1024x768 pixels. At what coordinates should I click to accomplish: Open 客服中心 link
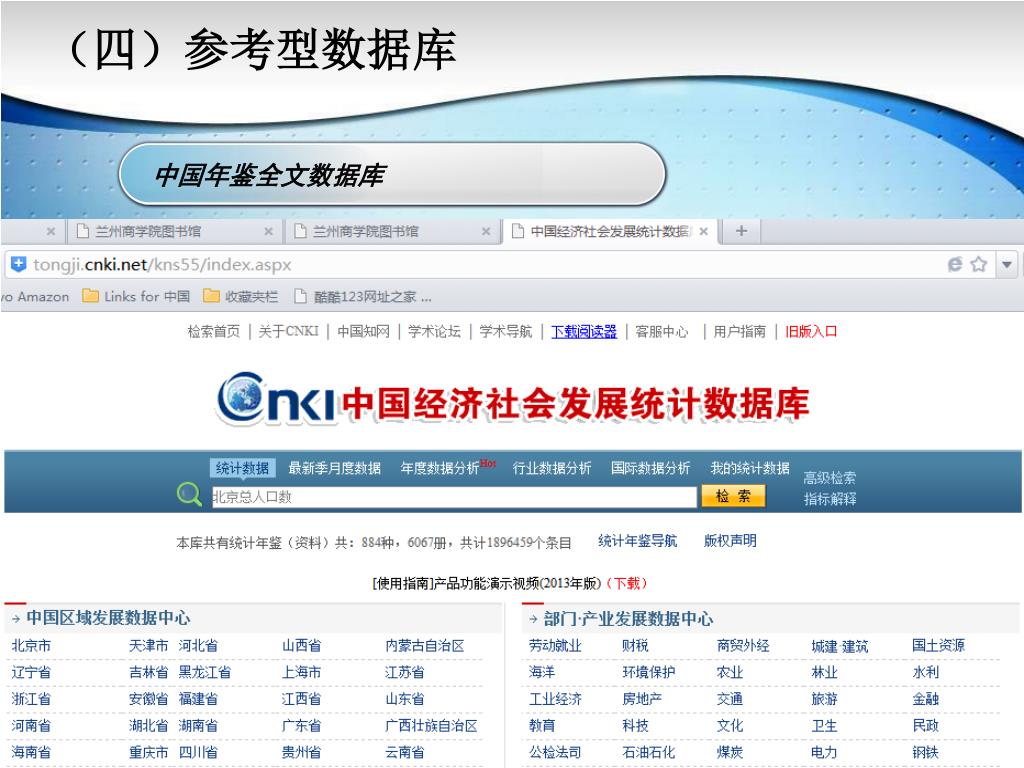click(x=662, y=332)
